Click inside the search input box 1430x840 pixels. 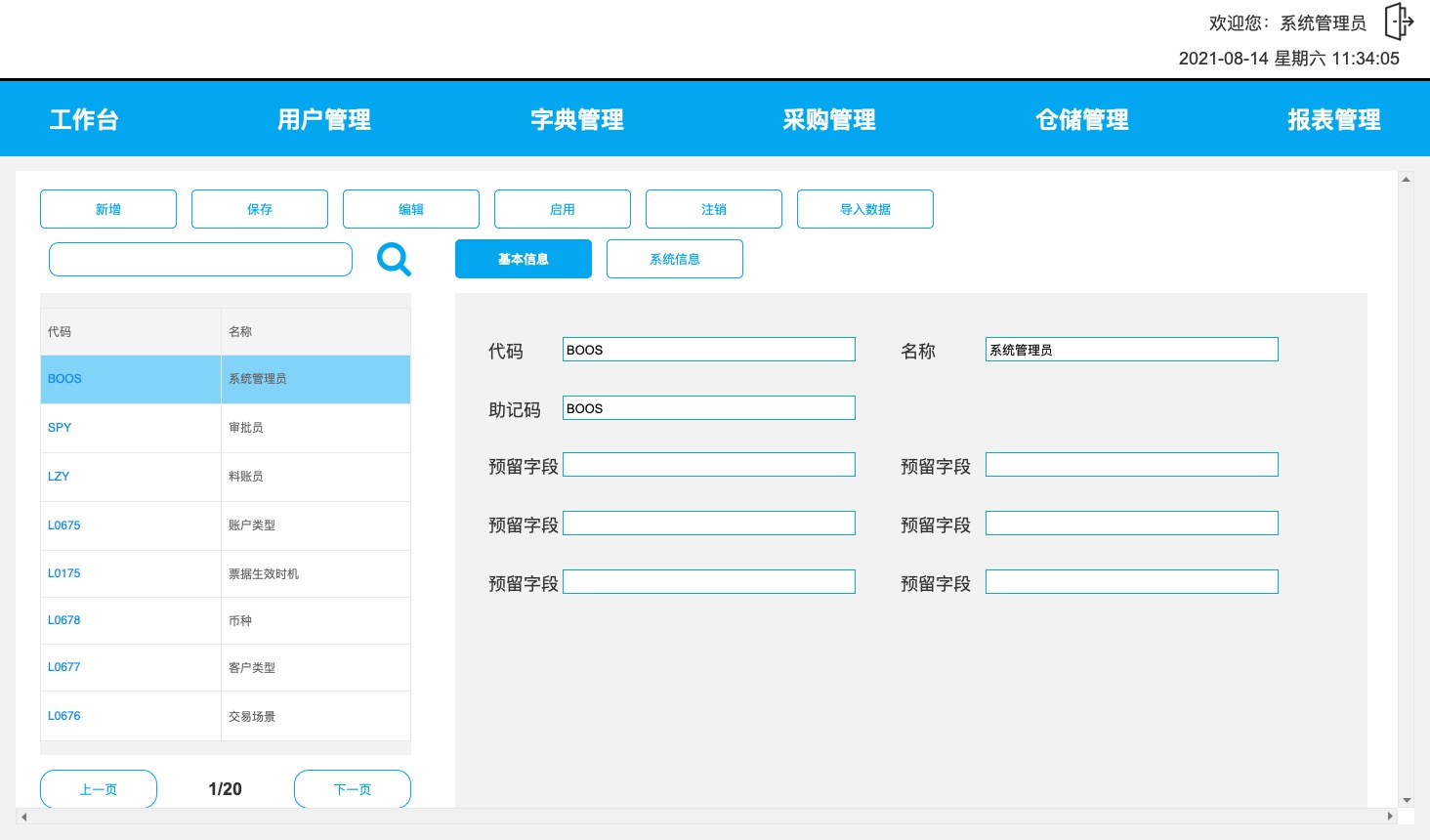(x=200, y=259)
